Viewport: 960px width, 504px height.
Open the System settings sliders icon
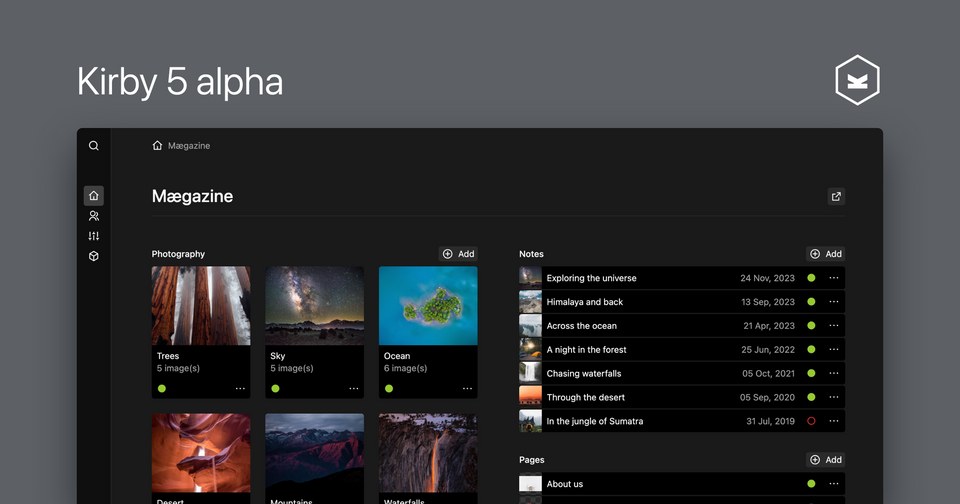click(93, 236)
